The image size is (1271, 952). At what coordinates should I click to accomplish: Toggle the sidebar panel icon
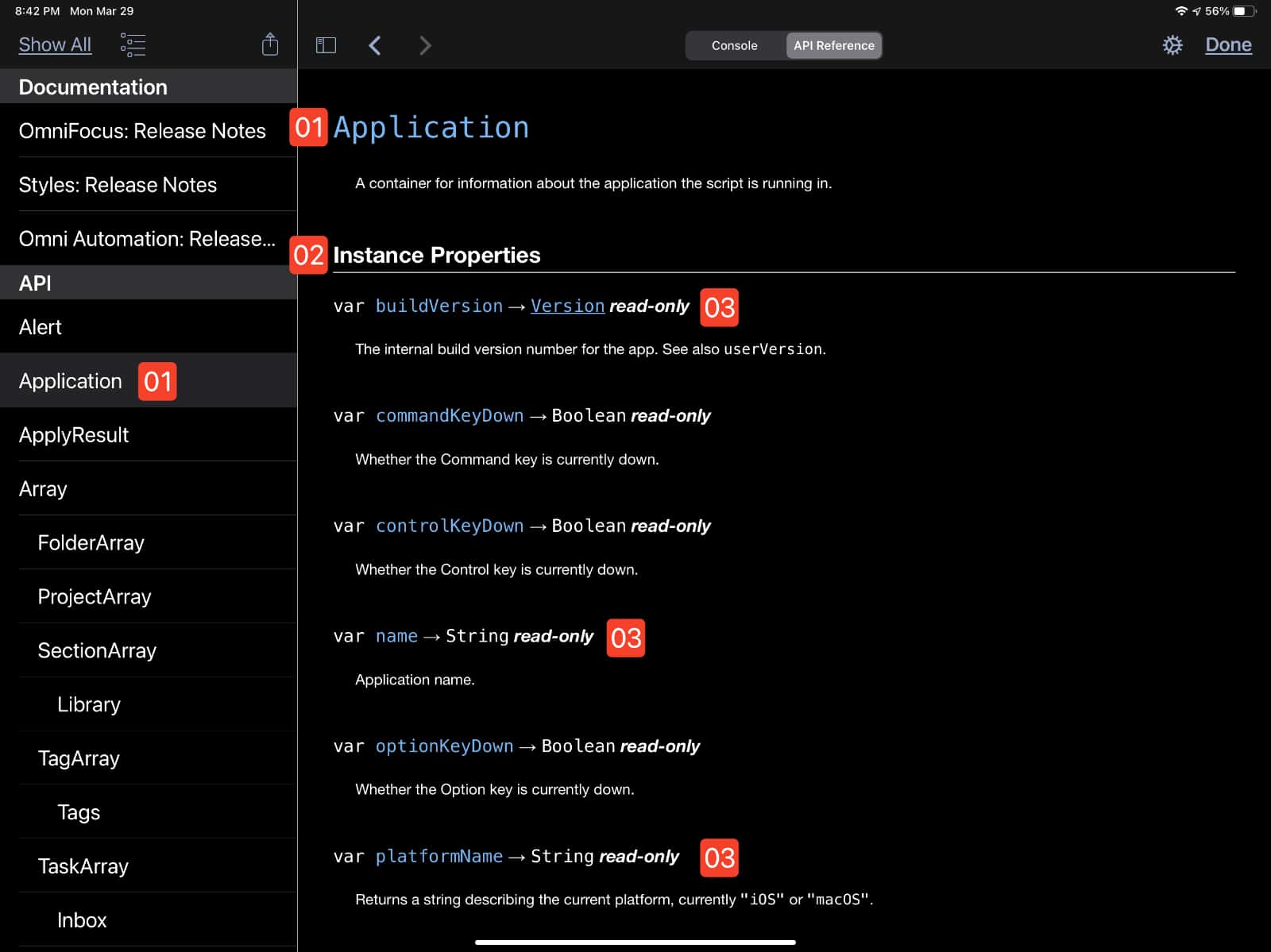(326, 45)
